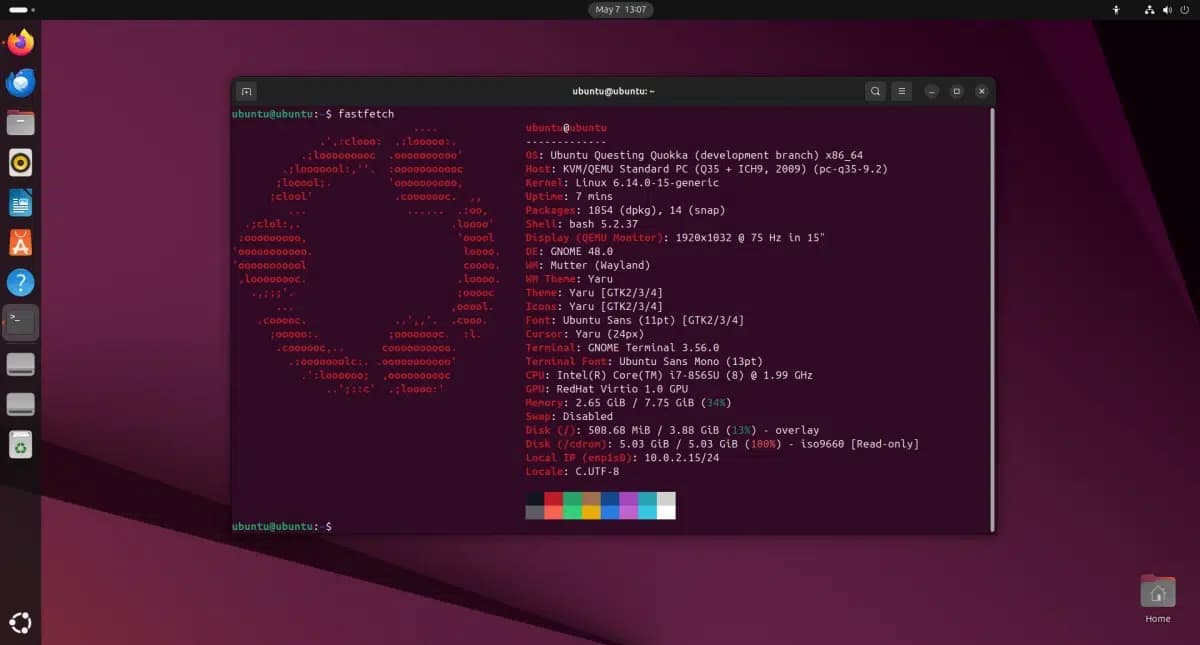Click the volume speaker icon in top bar
Screen dimensions: 1200x645
point(1166,9)
